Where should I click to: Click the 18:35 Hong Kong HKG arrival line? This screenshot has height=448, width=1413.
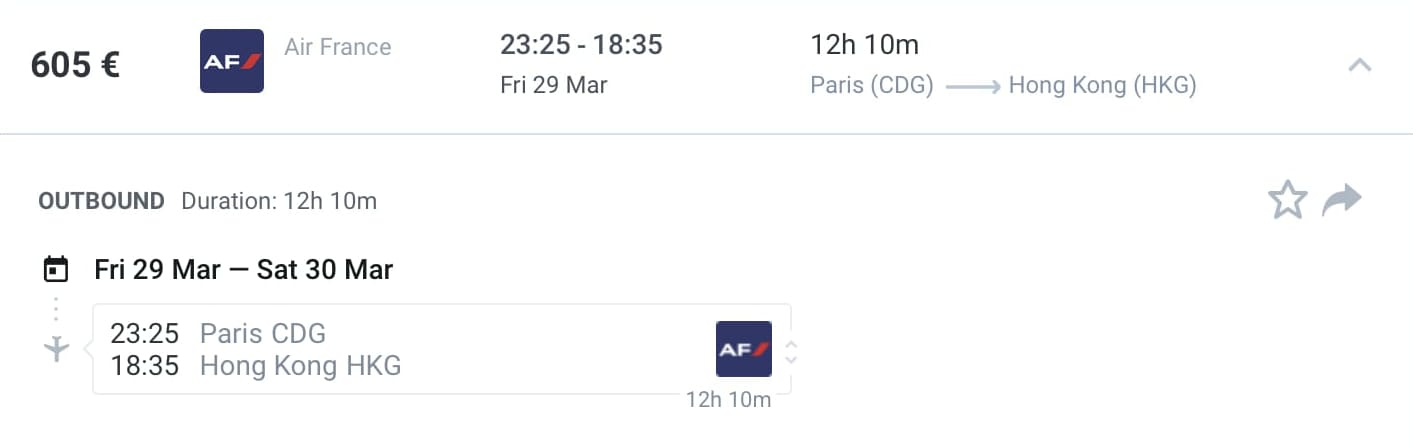tap(255, 366)
